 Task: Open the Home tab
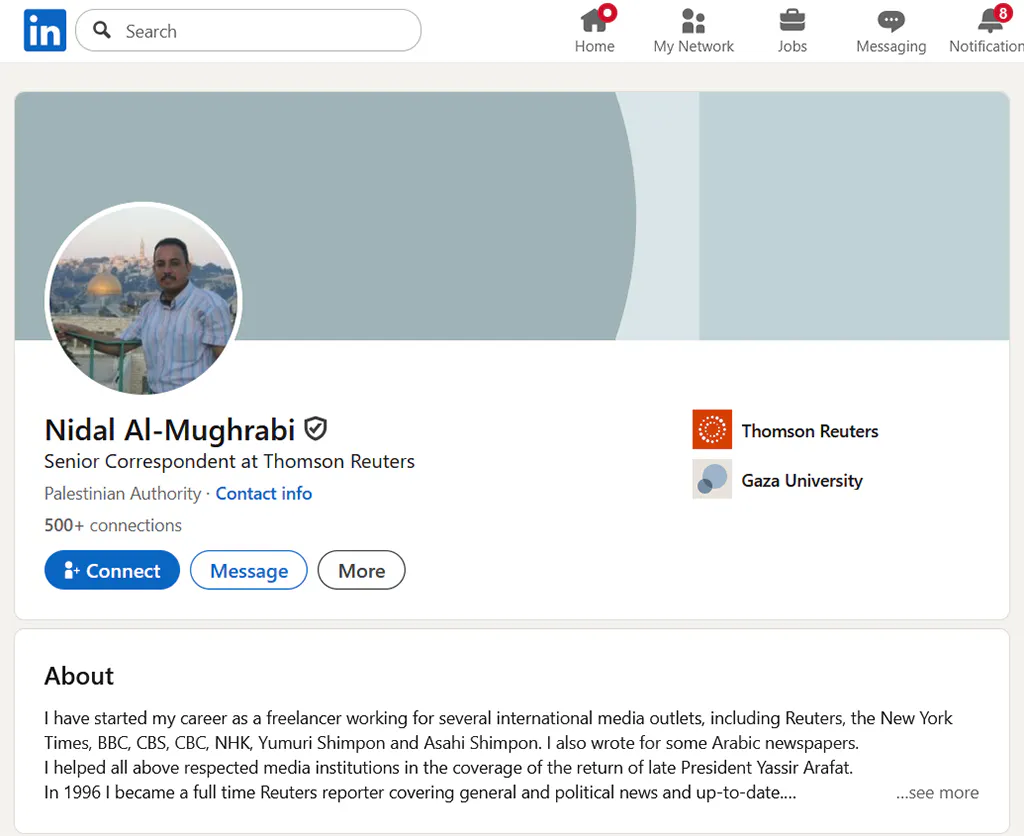coord(594,30)
